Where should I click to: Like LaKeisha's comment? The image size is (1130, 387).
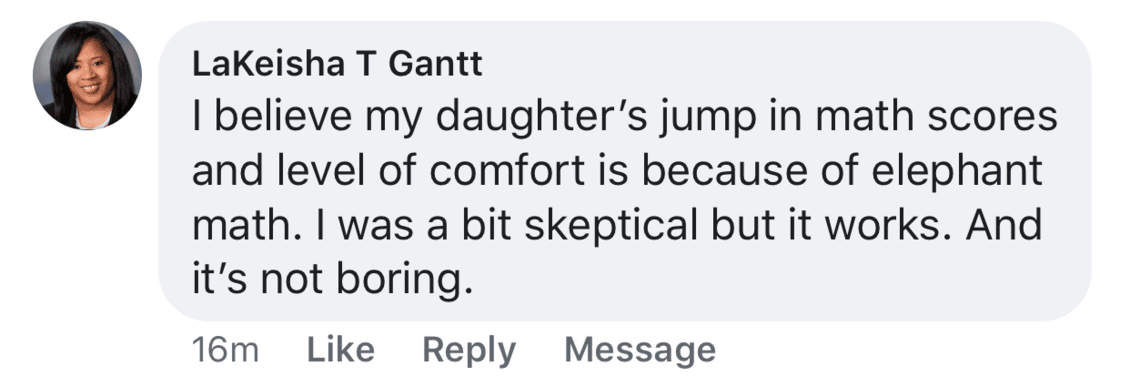tap(341, 350)
